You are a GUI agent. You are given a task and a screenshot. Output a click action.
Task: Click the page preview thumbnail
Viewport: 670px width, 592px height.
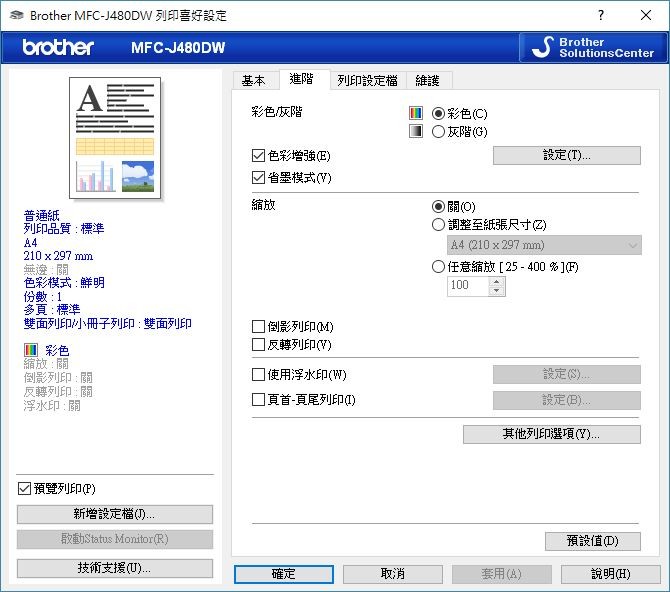point(115,138)
